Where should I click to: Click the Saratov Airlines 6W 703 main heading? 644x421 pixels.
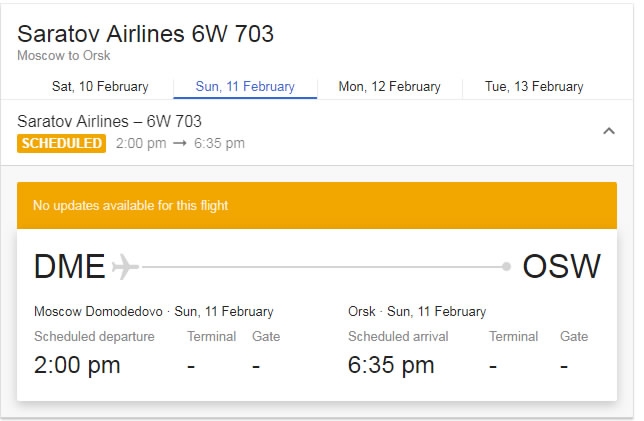[x=145, y=34]
